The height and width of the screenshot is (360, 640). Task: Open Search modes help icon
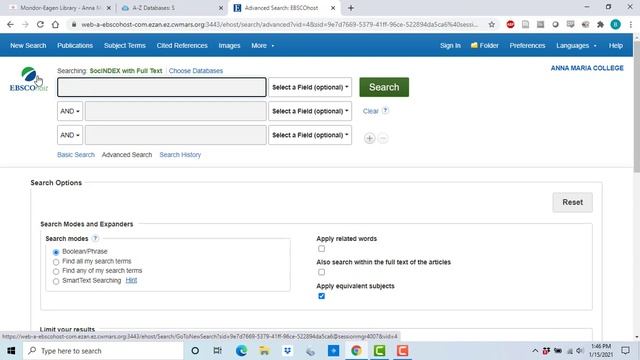click(95, 238)
